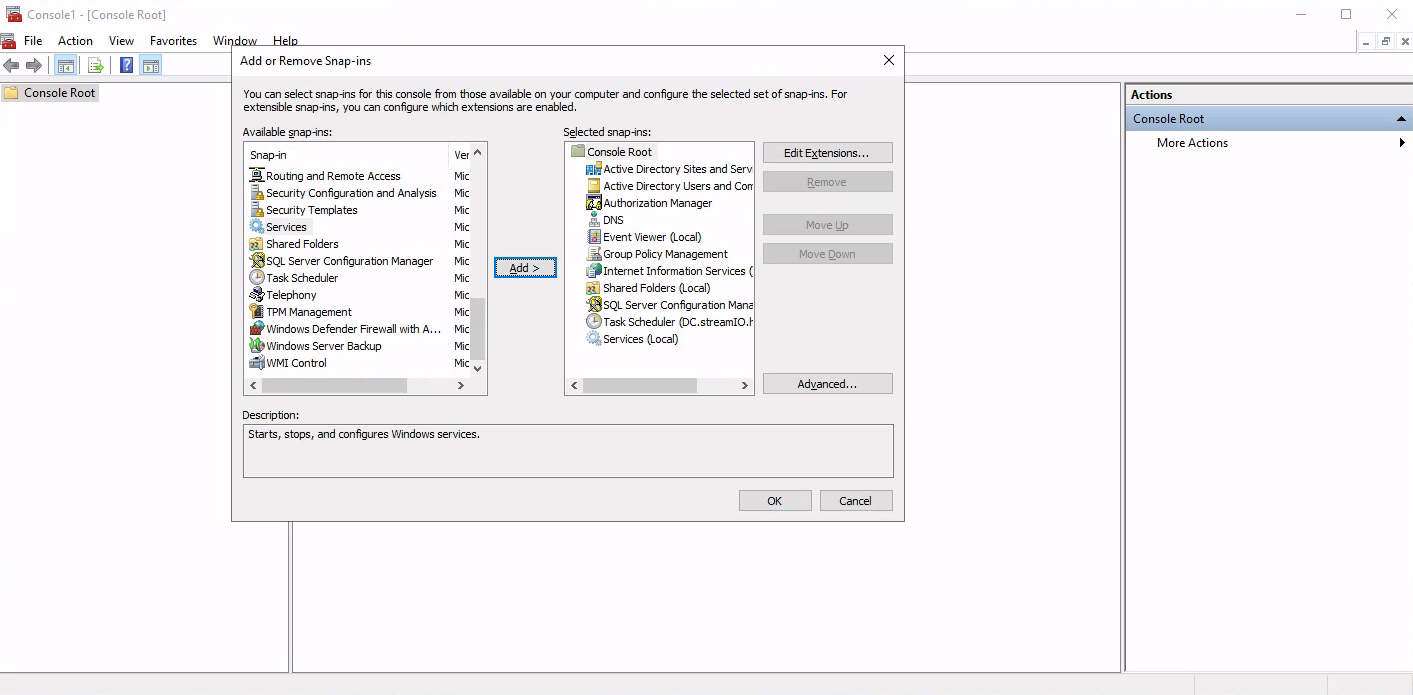Pick the Security Templates icon in available snap-ins

tap(257, 210)
